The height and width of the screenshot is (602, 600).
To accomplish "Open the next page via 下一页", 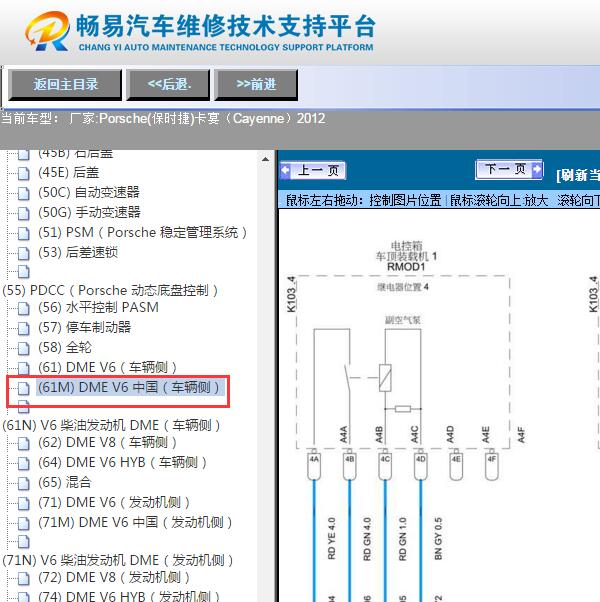I will [x=509, y=169].
